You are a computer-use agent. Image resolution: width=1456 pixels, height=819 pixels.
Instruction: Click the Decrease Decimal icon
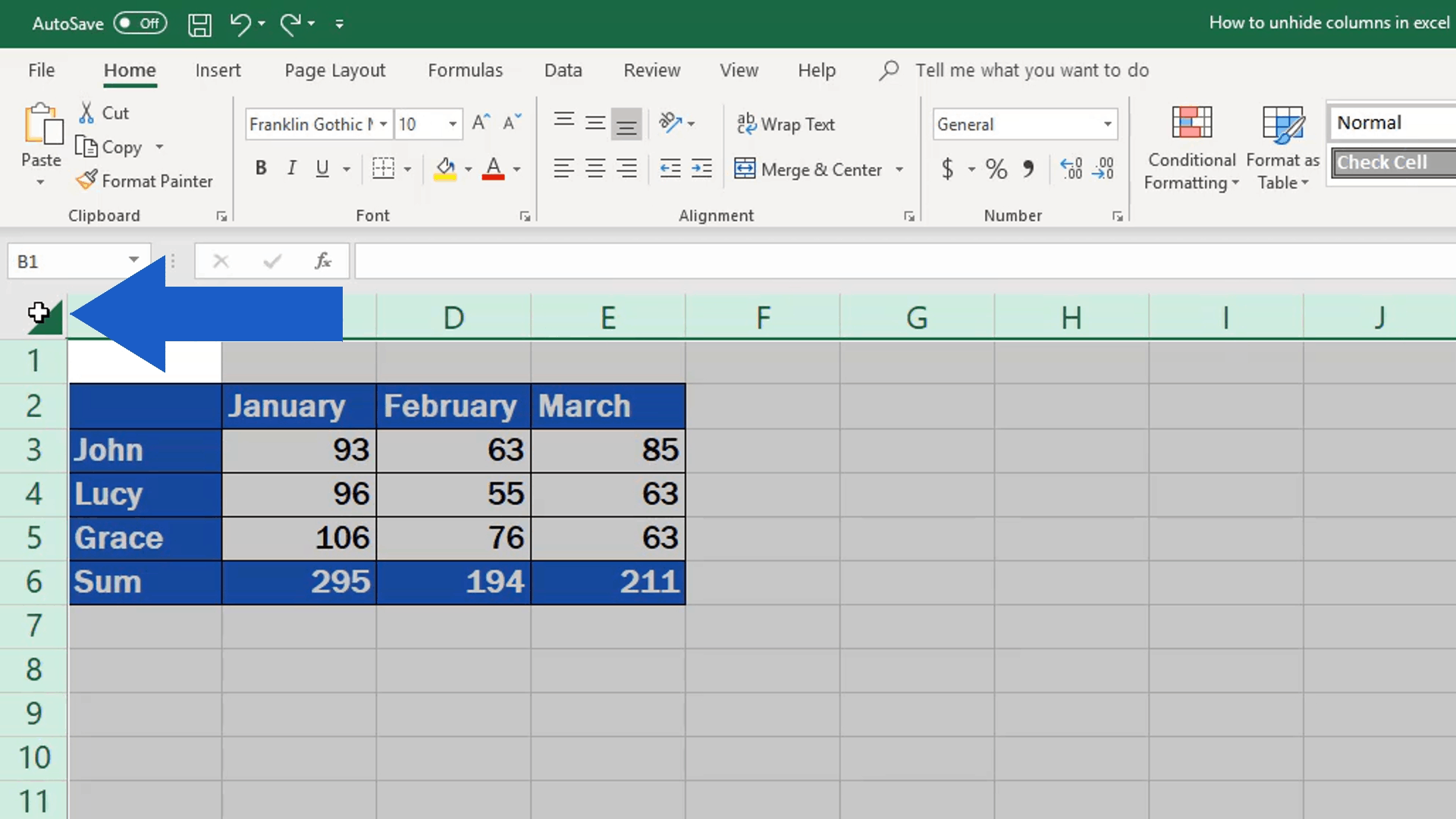click(1103, 168)
